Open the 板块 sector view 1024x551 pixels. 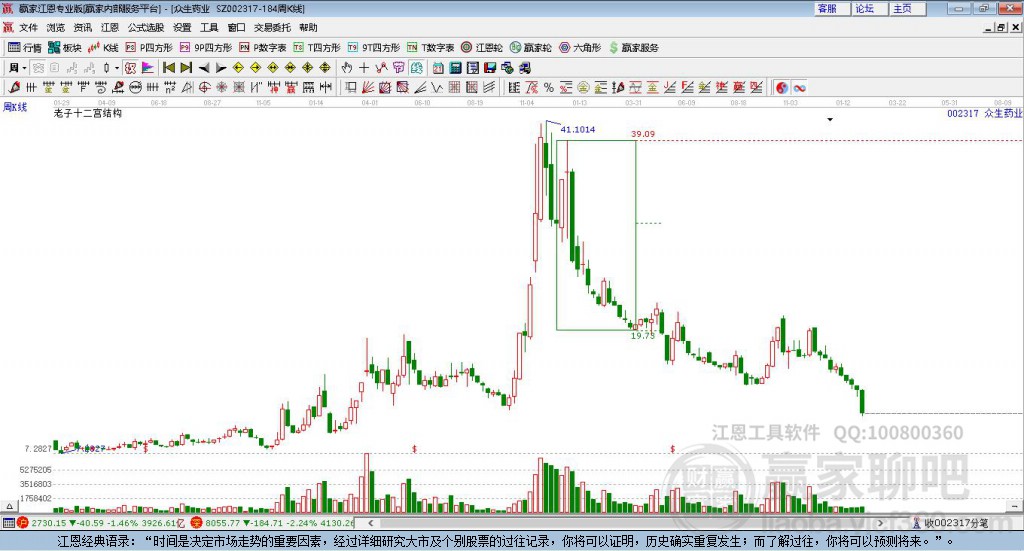point(64,48)
